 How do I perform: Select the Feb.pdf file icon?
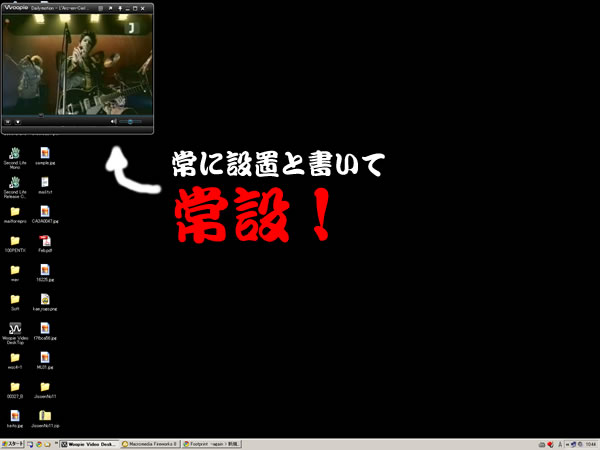point(44,241)
